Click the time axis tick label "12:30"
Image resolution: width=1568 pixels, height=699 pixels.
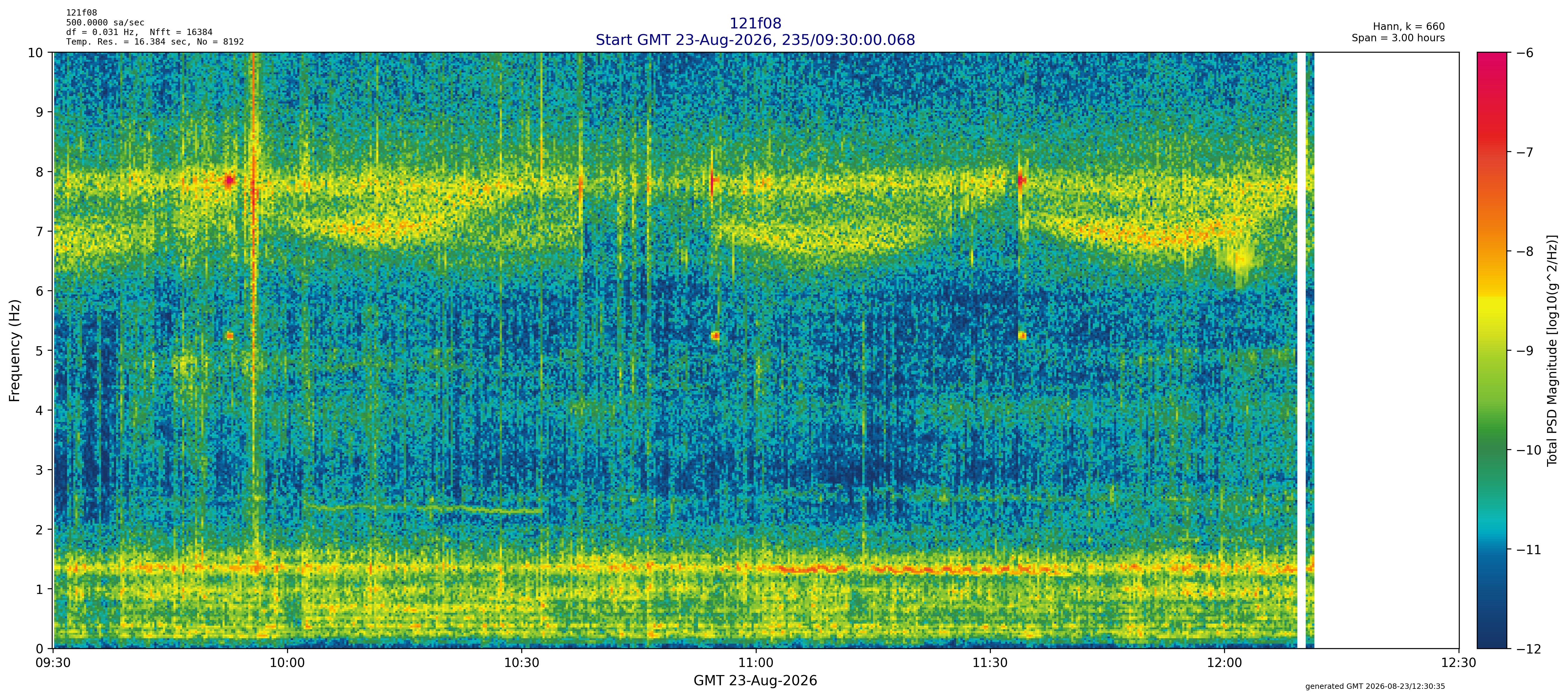pos(1459,663)
